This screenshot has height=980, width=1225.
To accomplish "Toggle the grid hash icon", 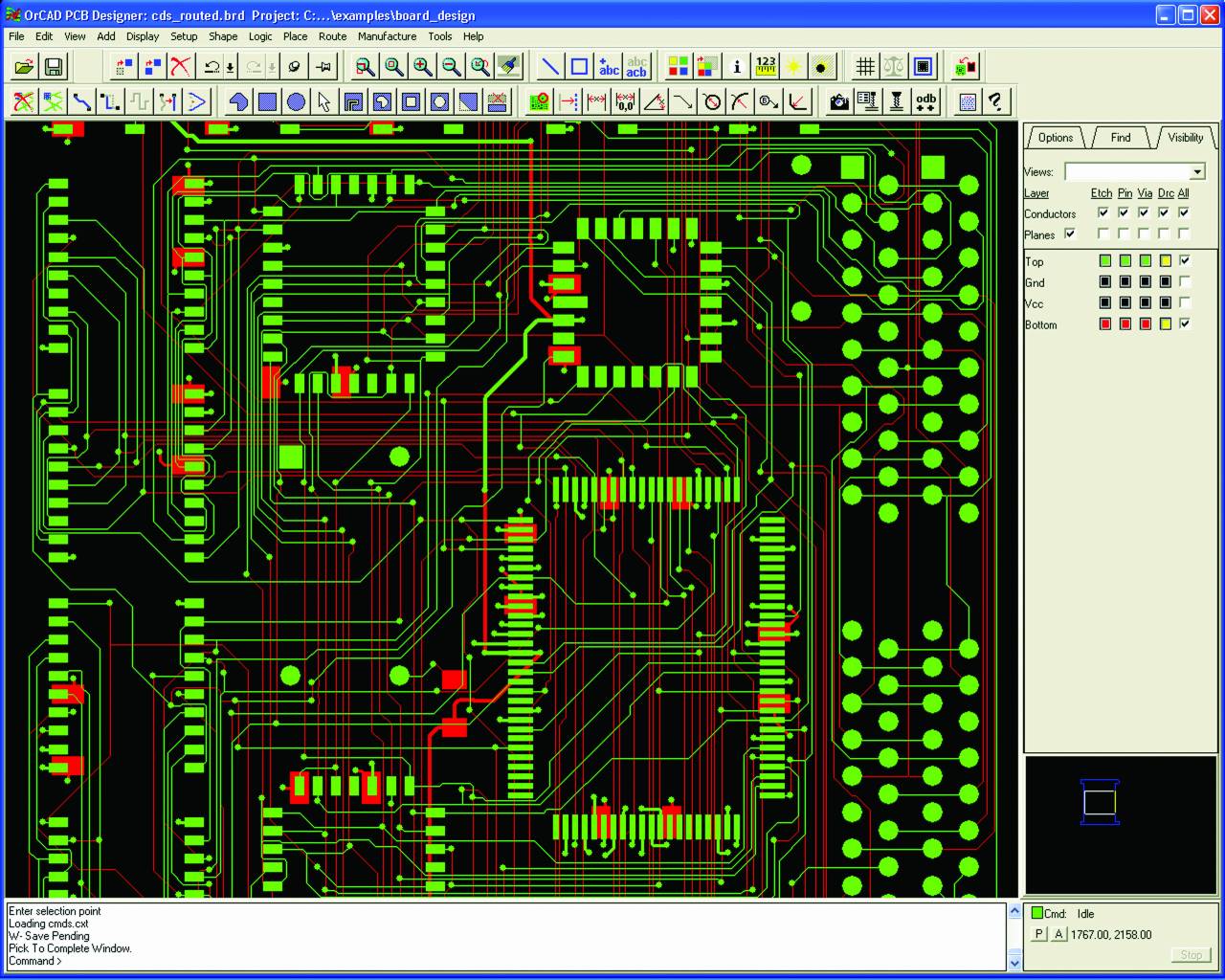I will tap(865, 66).
